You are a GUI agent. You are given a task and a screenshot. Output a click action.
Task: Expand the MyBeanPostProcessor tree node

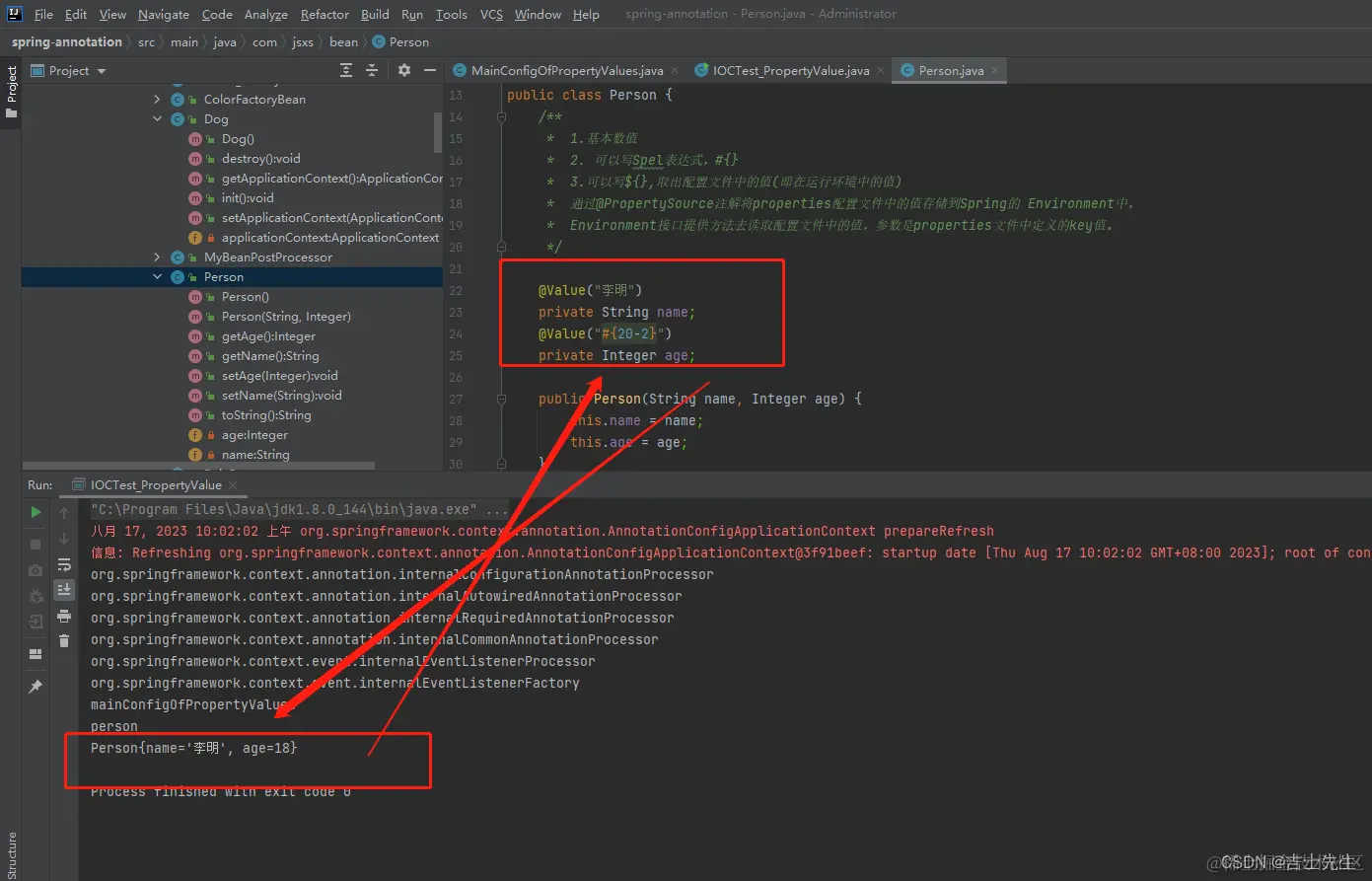157,257
